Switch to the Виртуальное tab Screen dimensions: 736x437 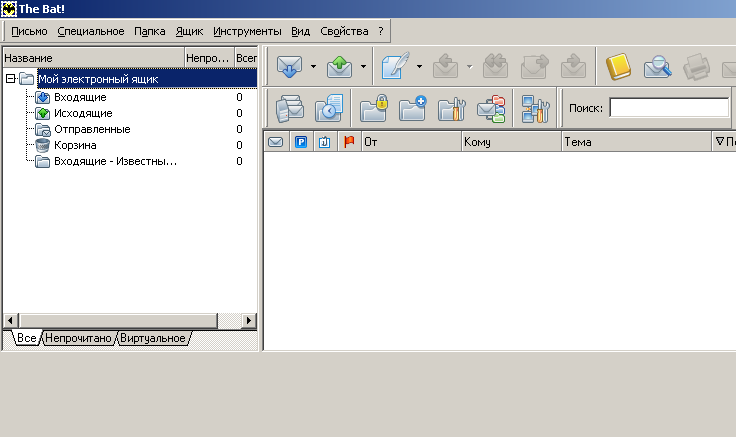153,338
